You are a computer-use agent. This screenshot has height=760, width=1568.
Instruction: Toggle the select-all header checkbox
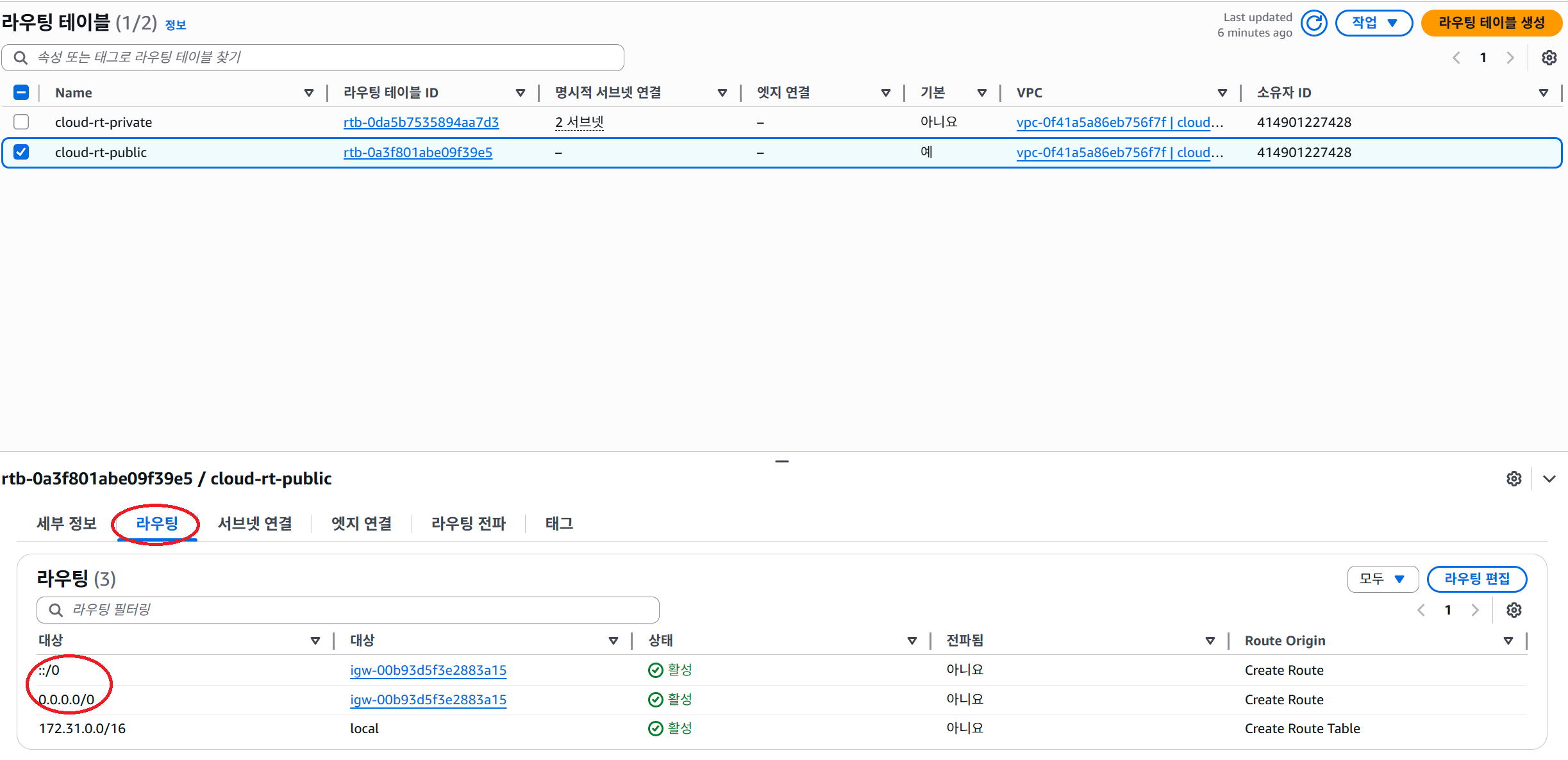coord(21,92)
